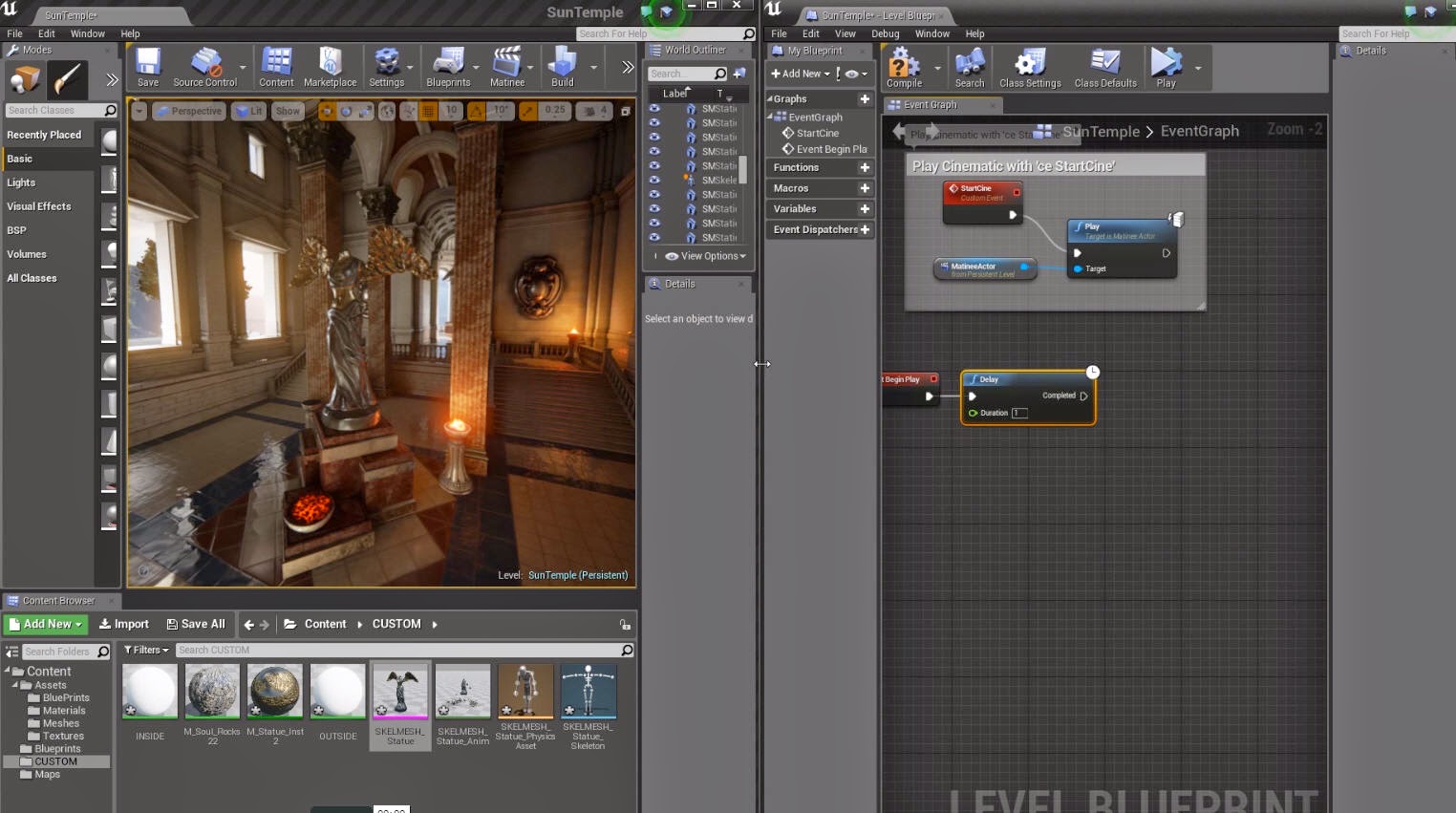Adjust the camera speed setting
Image resolution: width=1456 pixels, height=813 pixels.
pyautogui.click(x=595, y=112)
